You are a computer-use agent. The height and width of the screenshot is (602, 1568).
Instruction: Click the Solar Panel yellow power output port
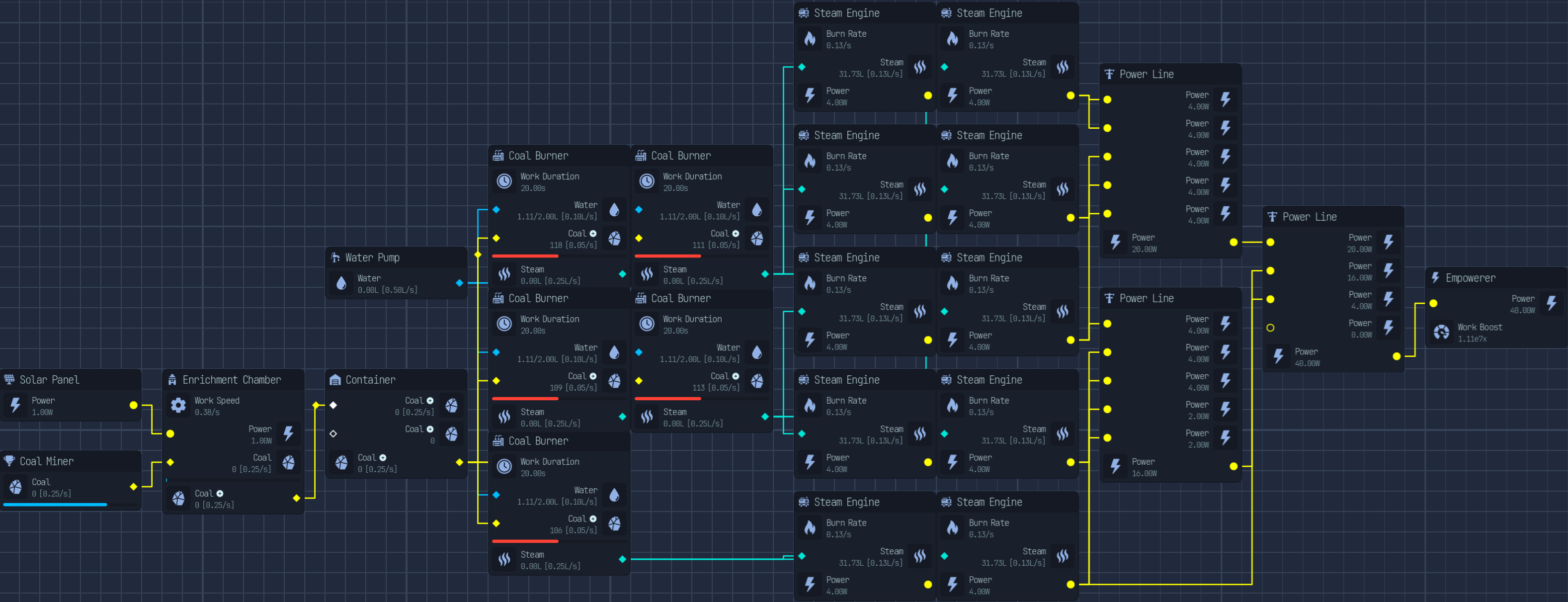coord(133,405)
